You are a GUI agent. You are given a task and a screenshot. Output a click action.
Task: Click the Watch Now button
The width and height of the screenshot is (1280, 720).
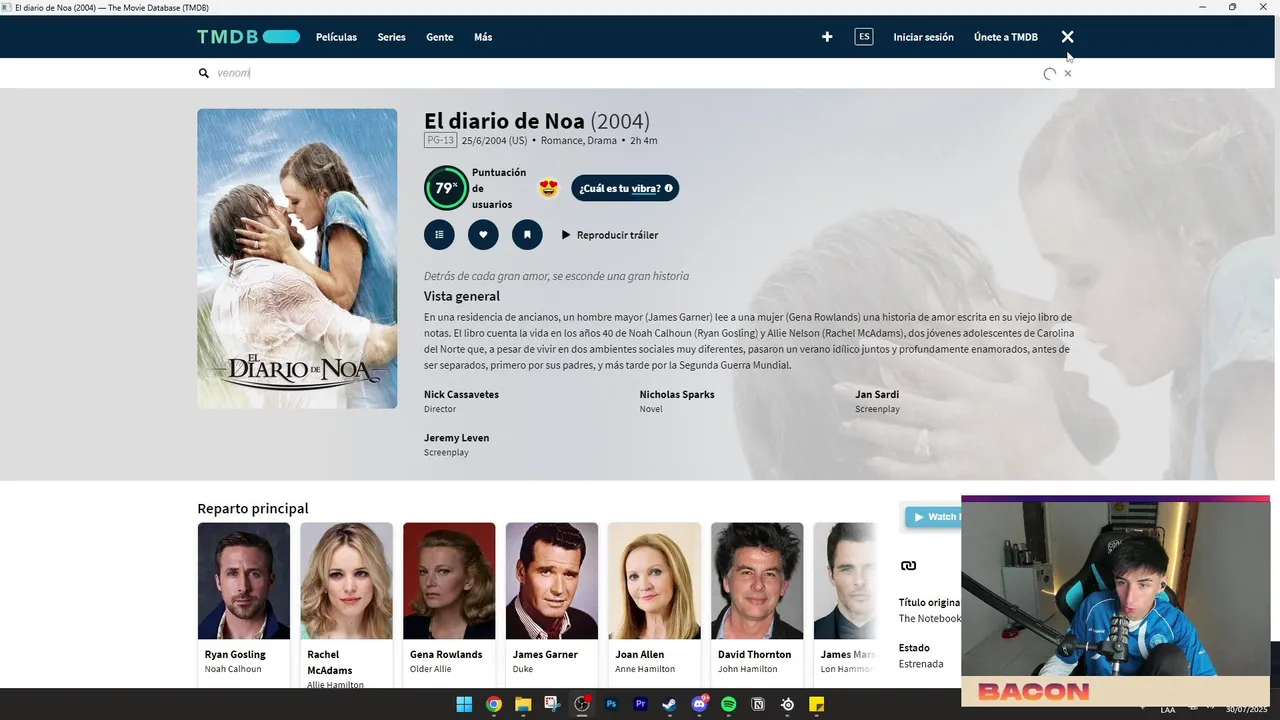click(x=933, y=517)
